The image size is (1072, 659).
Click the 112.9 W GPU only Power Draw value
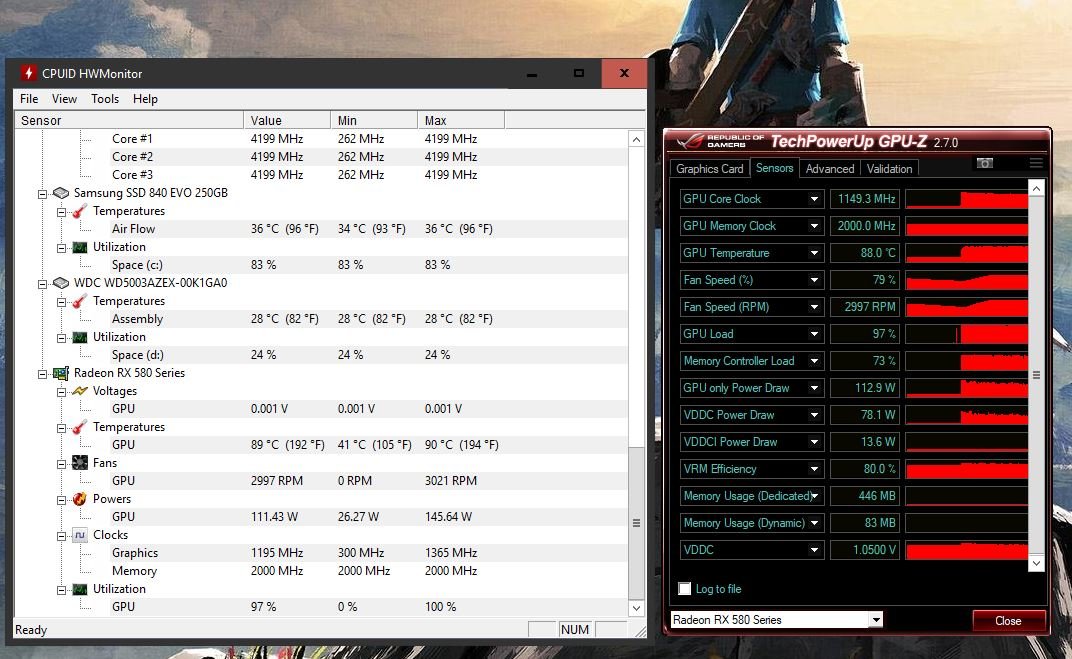click(x=866, y=388)
